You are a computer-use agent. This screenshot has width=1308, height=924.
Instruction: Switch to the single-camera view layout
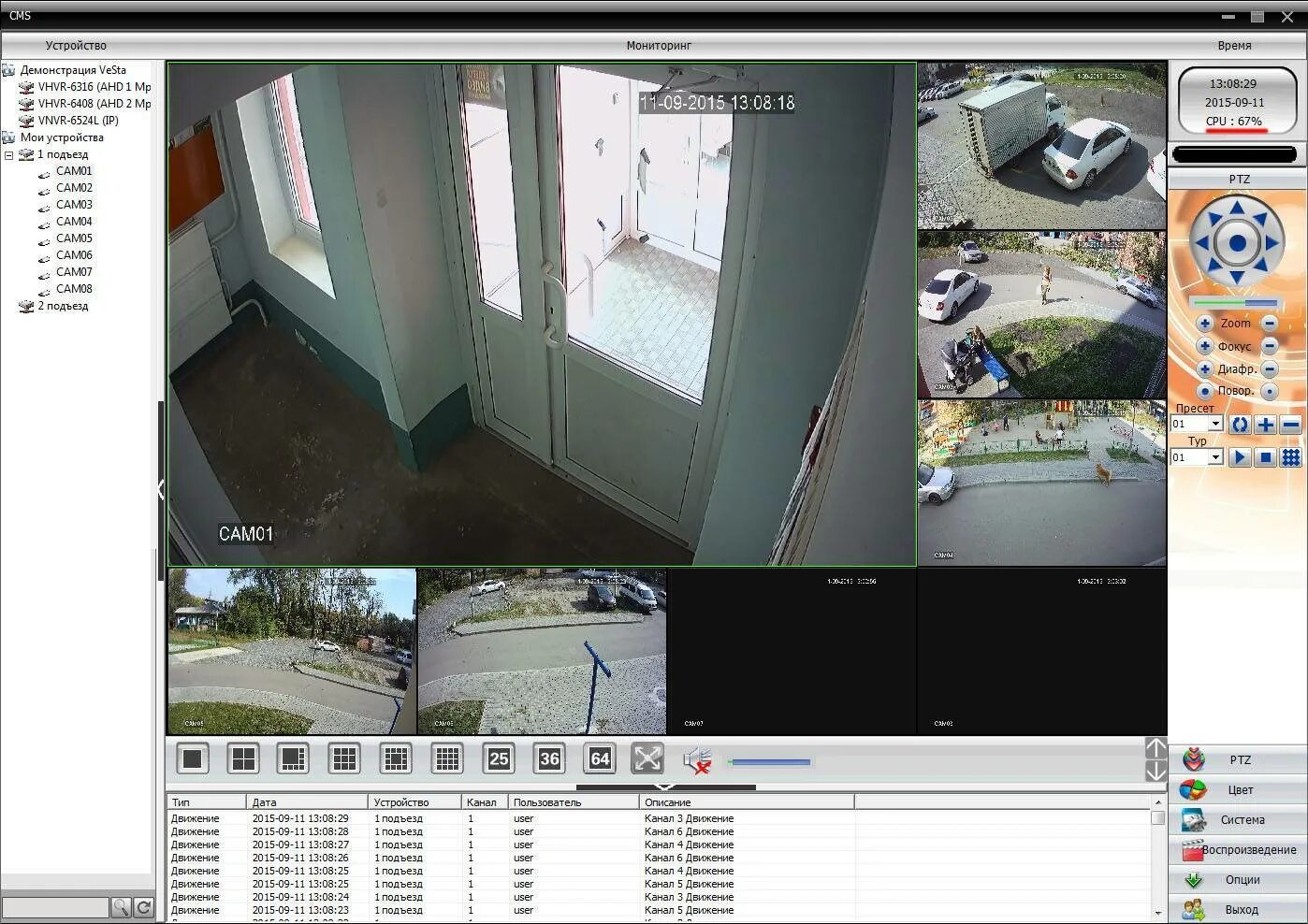coord(193,758)
